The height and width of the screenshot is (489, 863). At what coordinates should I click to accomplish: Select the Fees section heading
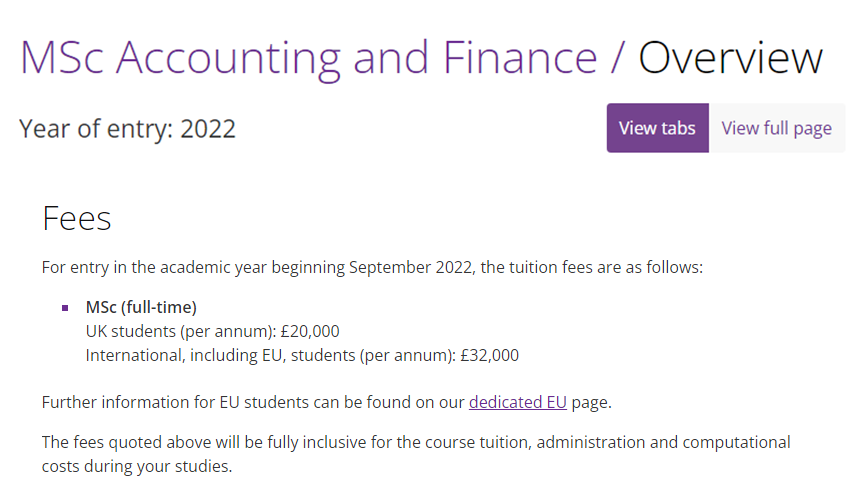76,218
